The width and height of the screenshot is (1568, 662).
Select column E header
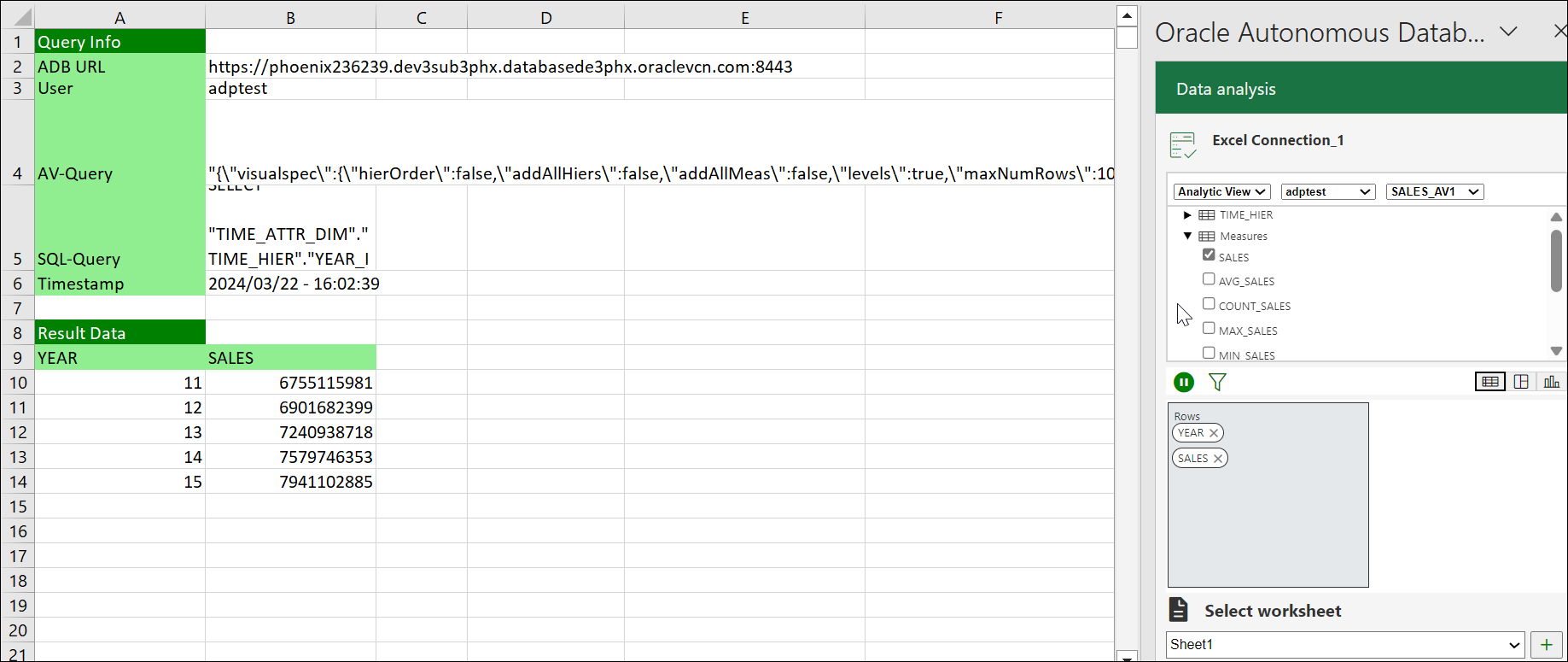(x=744, y=18)
